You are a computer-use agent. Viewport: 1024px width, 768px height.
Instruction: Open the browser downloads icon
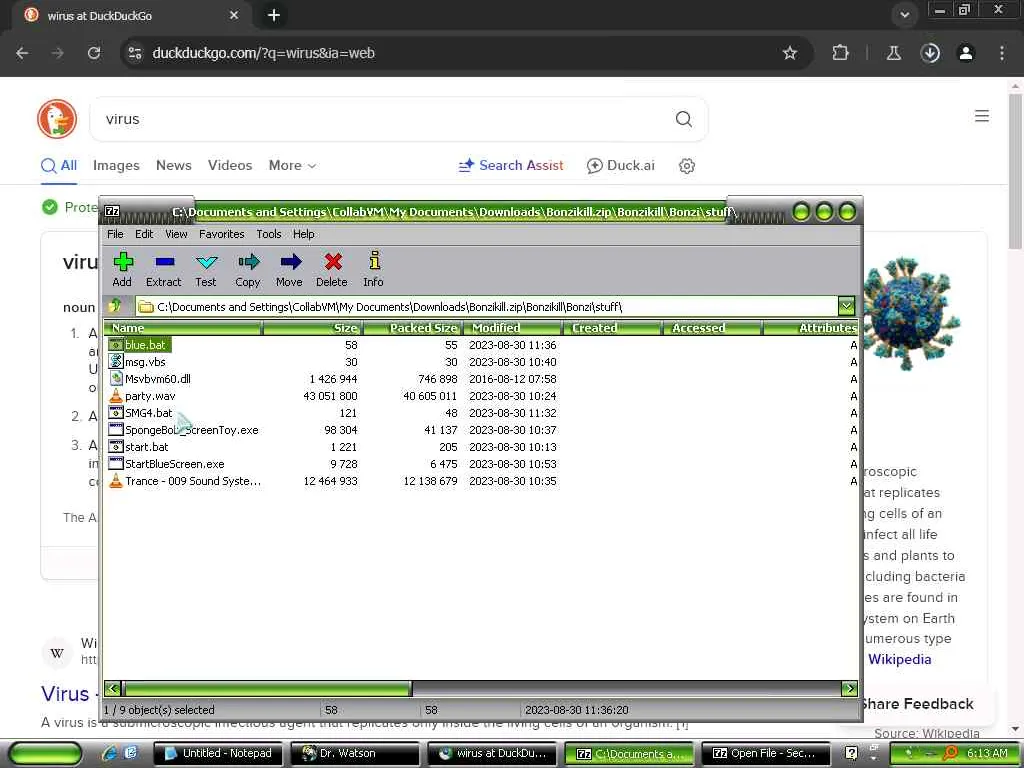(930, 53)
